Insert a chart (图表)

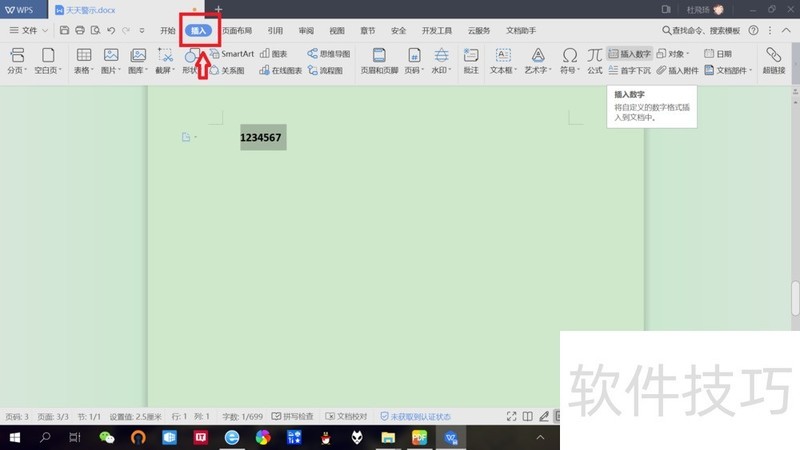[273, 54]
